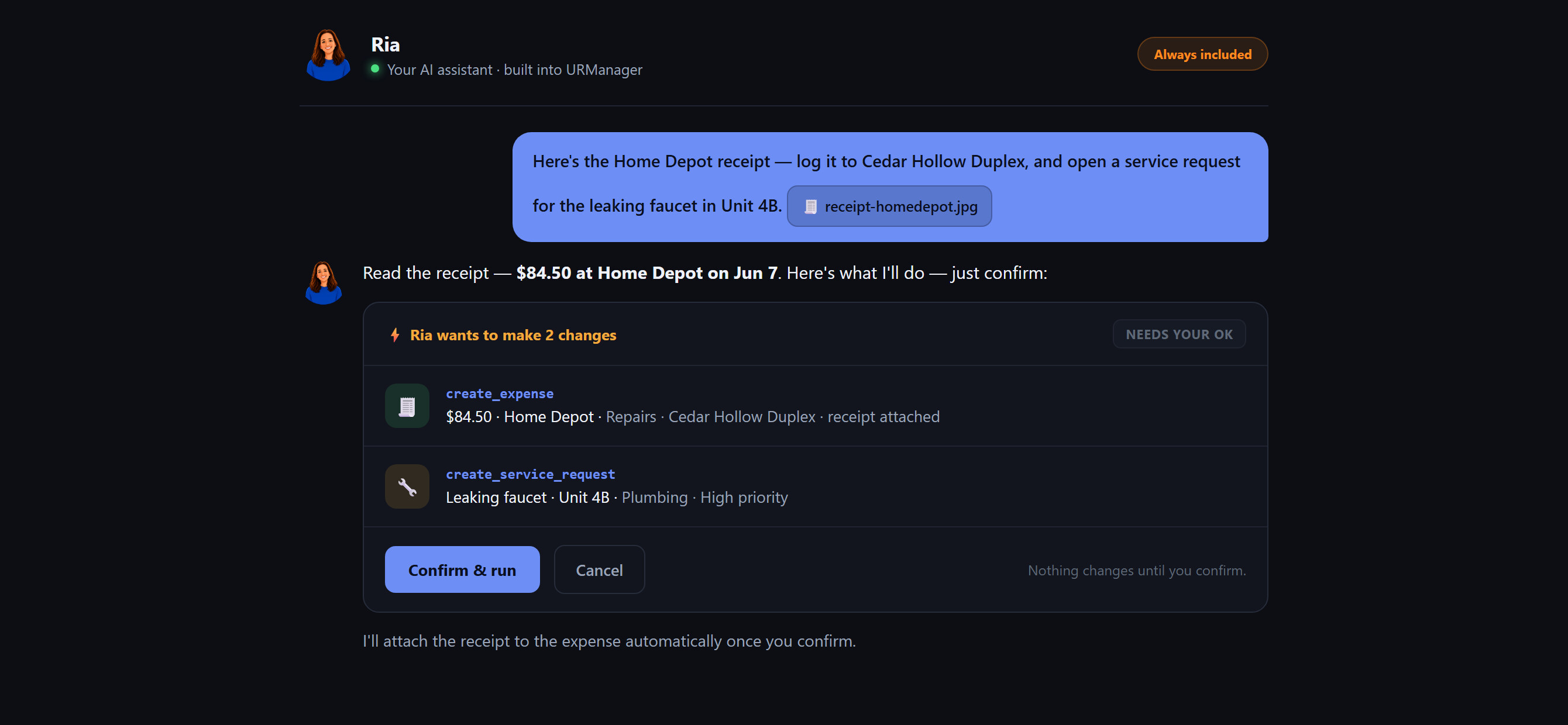Click Ria's small avatar beside the reply

[323, 283]
